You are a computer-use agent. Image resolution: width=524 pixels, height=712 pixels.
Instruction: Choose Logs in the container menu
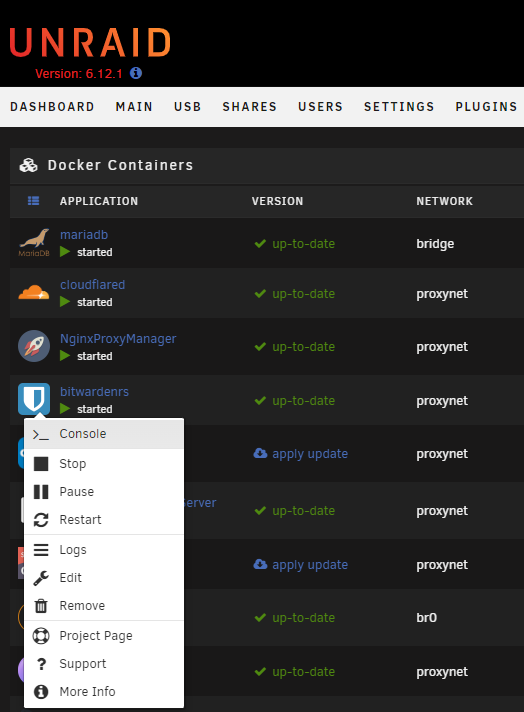coord(104,550)
